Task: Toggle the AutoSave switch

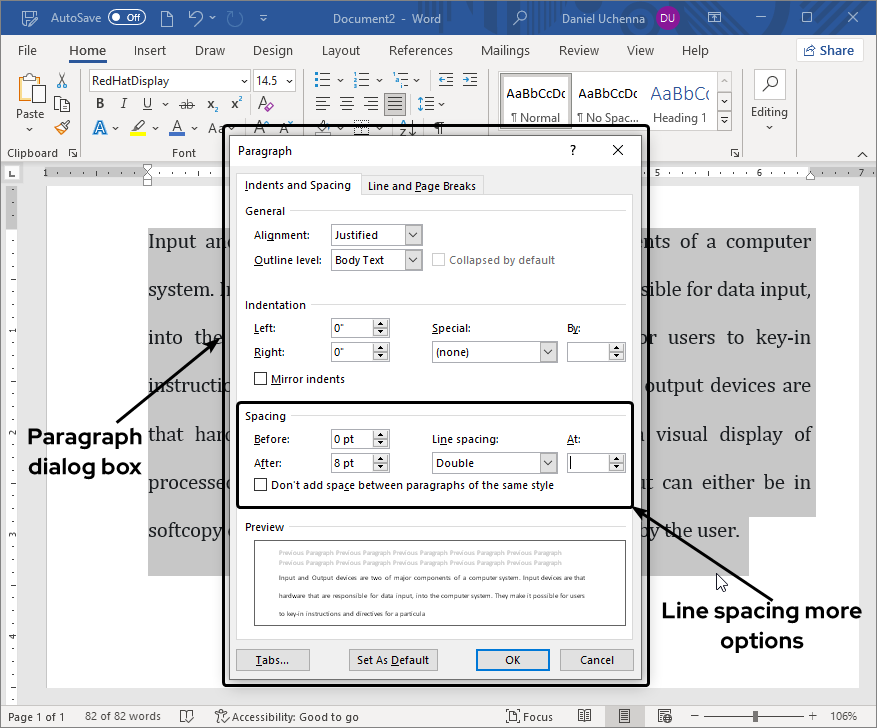Action: tap(126, 18)
